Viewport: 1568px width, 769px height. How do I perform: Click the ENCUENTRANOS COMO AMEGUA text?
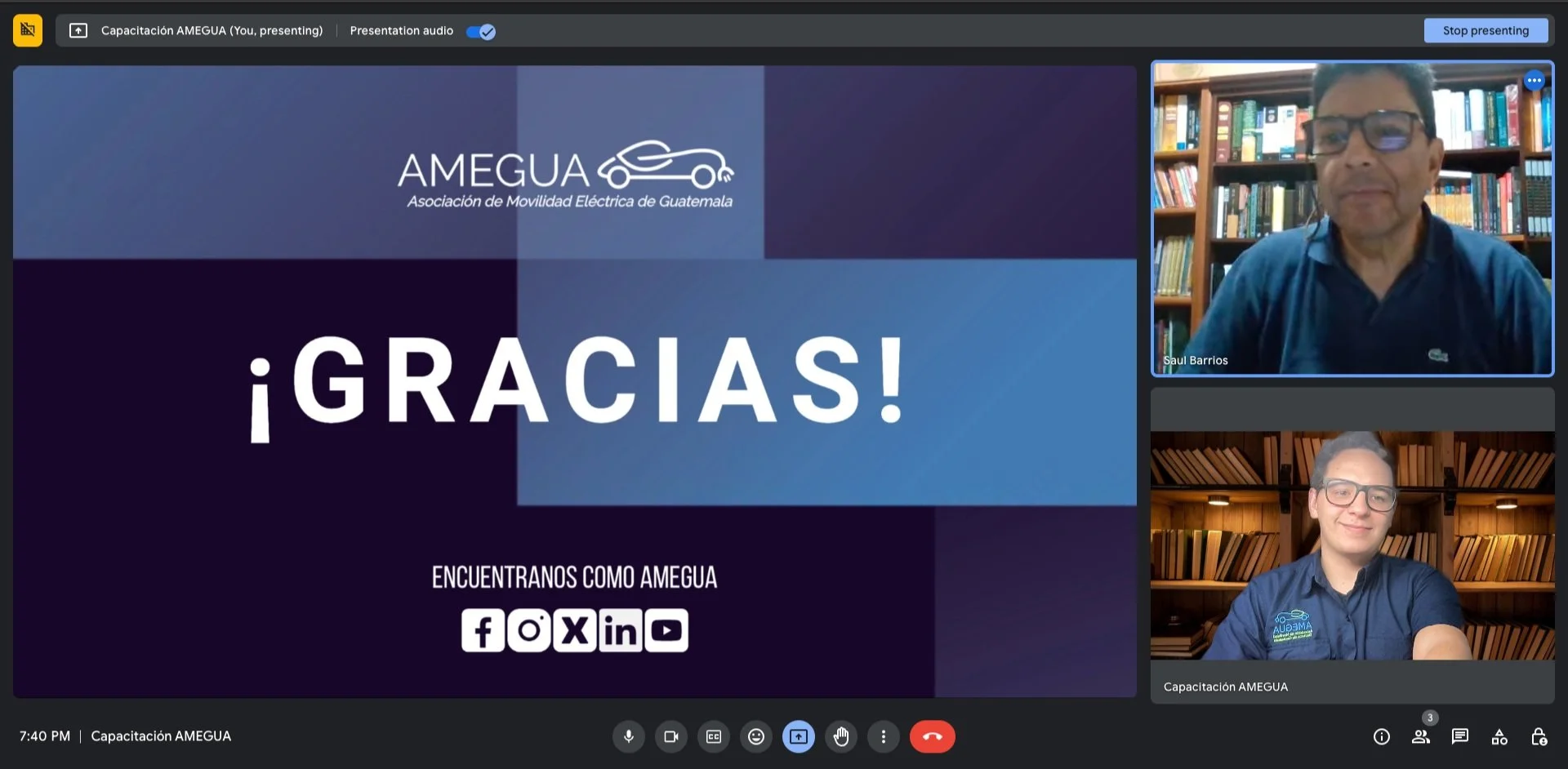[x=574, y=577]
